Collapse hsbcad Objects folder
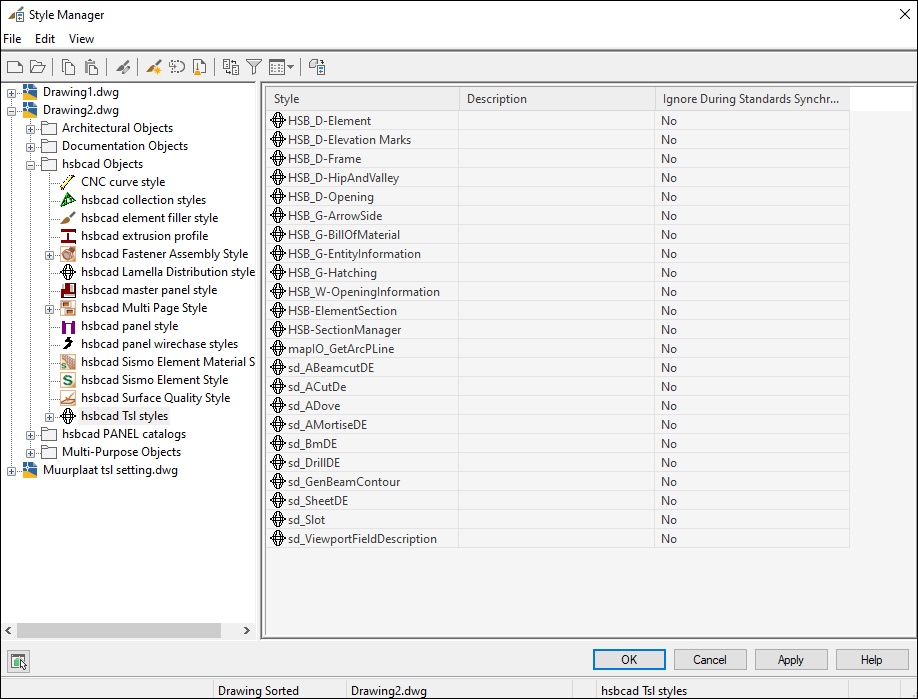918x699 pixels. click(x=30, y=165)
